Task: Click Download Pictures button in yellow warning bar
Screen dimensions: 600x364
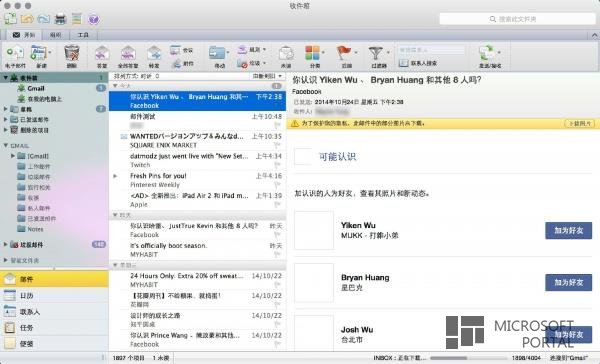Action: tap(579, 123)
